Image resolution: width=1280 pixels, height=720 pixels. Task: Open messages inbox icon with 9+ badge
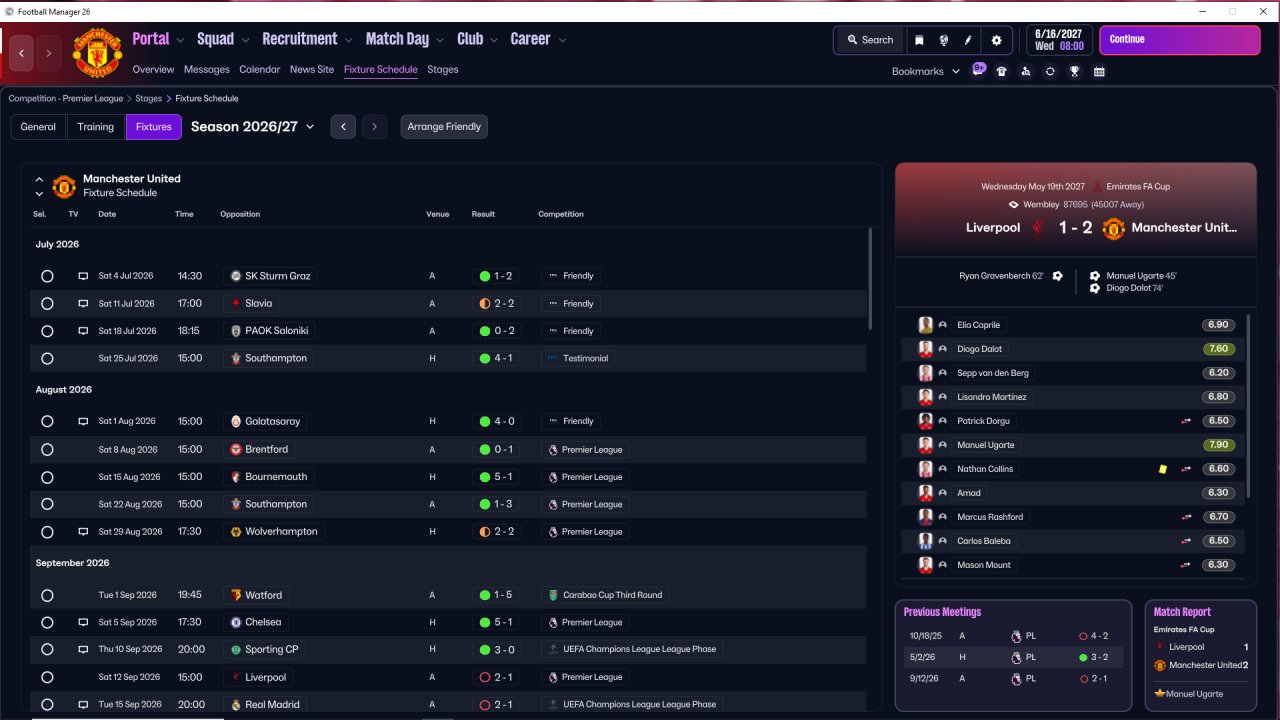click(x=978, y=71)
